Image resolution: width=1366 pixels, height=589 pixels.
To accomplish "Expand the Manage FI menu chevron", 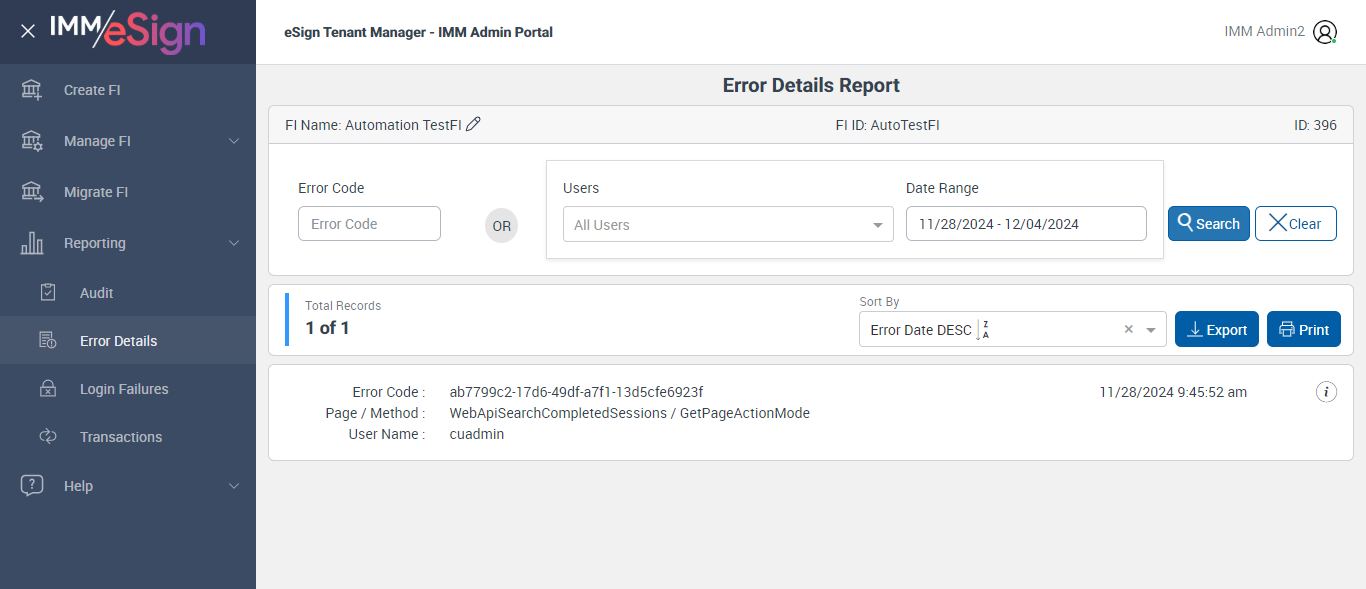I will 234,141.
